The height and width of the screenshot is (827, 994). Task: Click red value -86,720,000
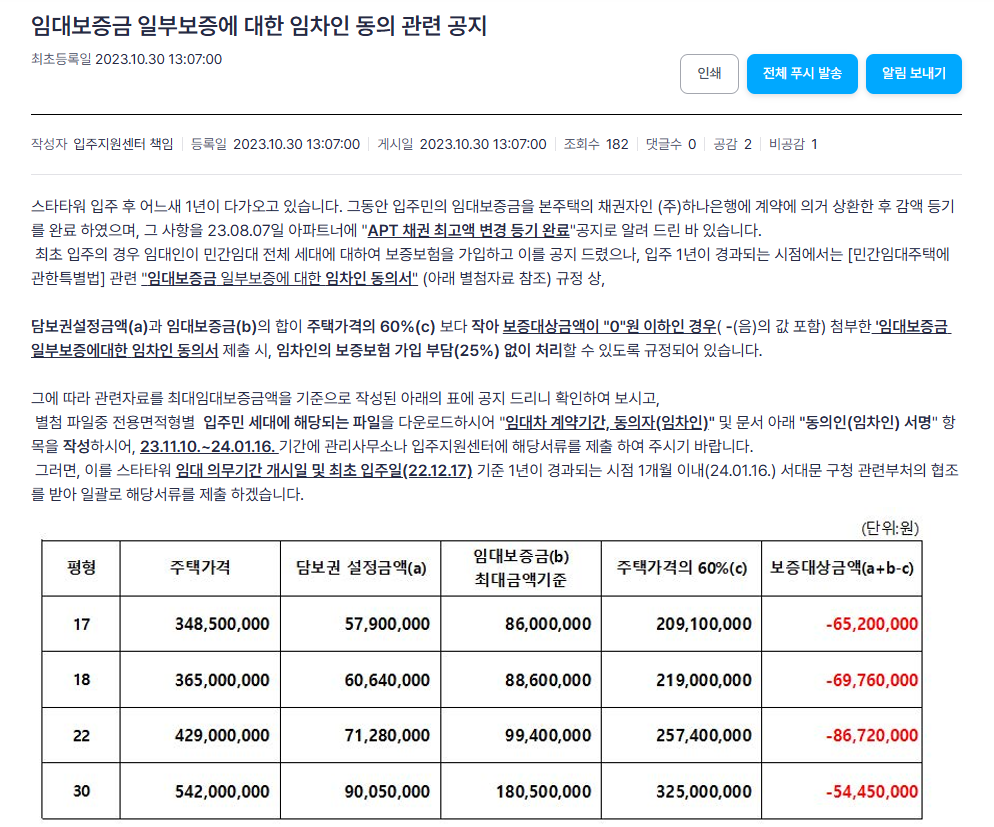pyautogui.click(x=872, y=736)
